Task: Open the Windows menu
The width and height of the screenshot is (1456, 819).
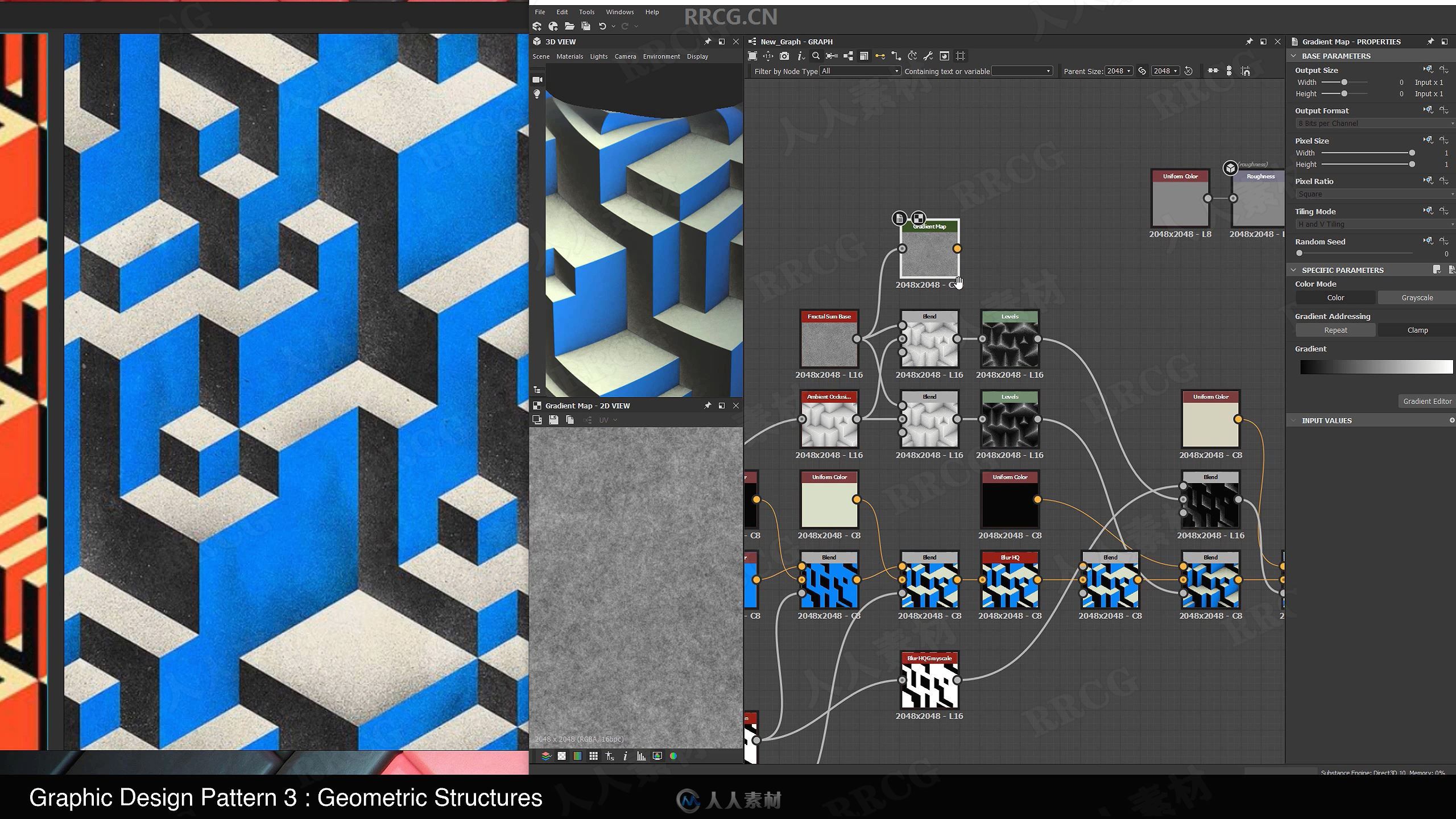Action: click(618, 11)
